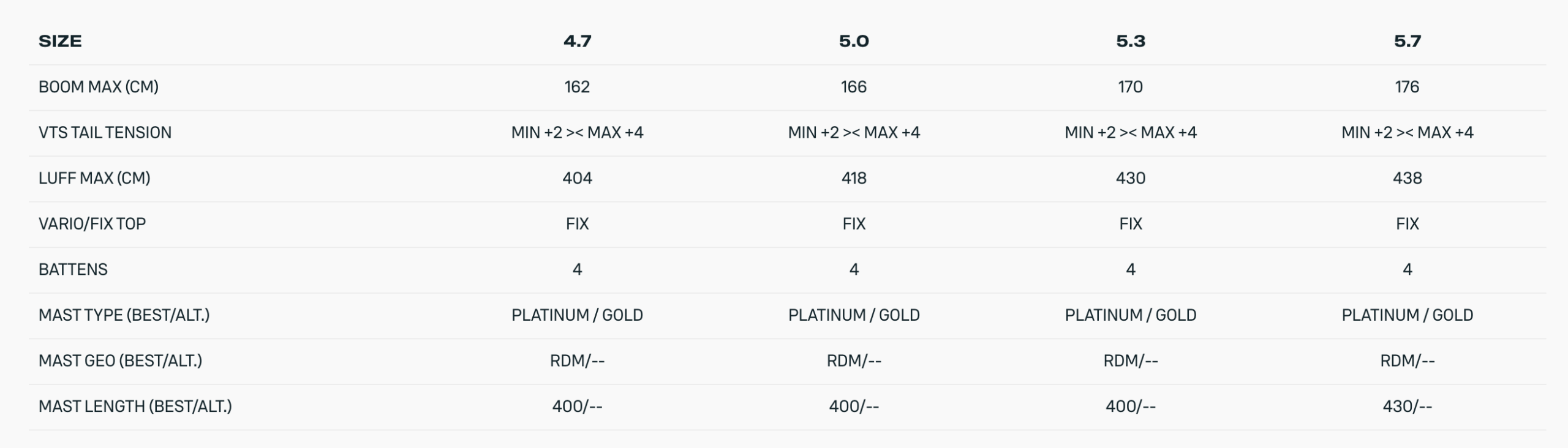The width and height of the screenshot is (1568, 448).
Task: Click the MAST LENGTH (BEST/ALT.) row label
Action: pos(135,406)
